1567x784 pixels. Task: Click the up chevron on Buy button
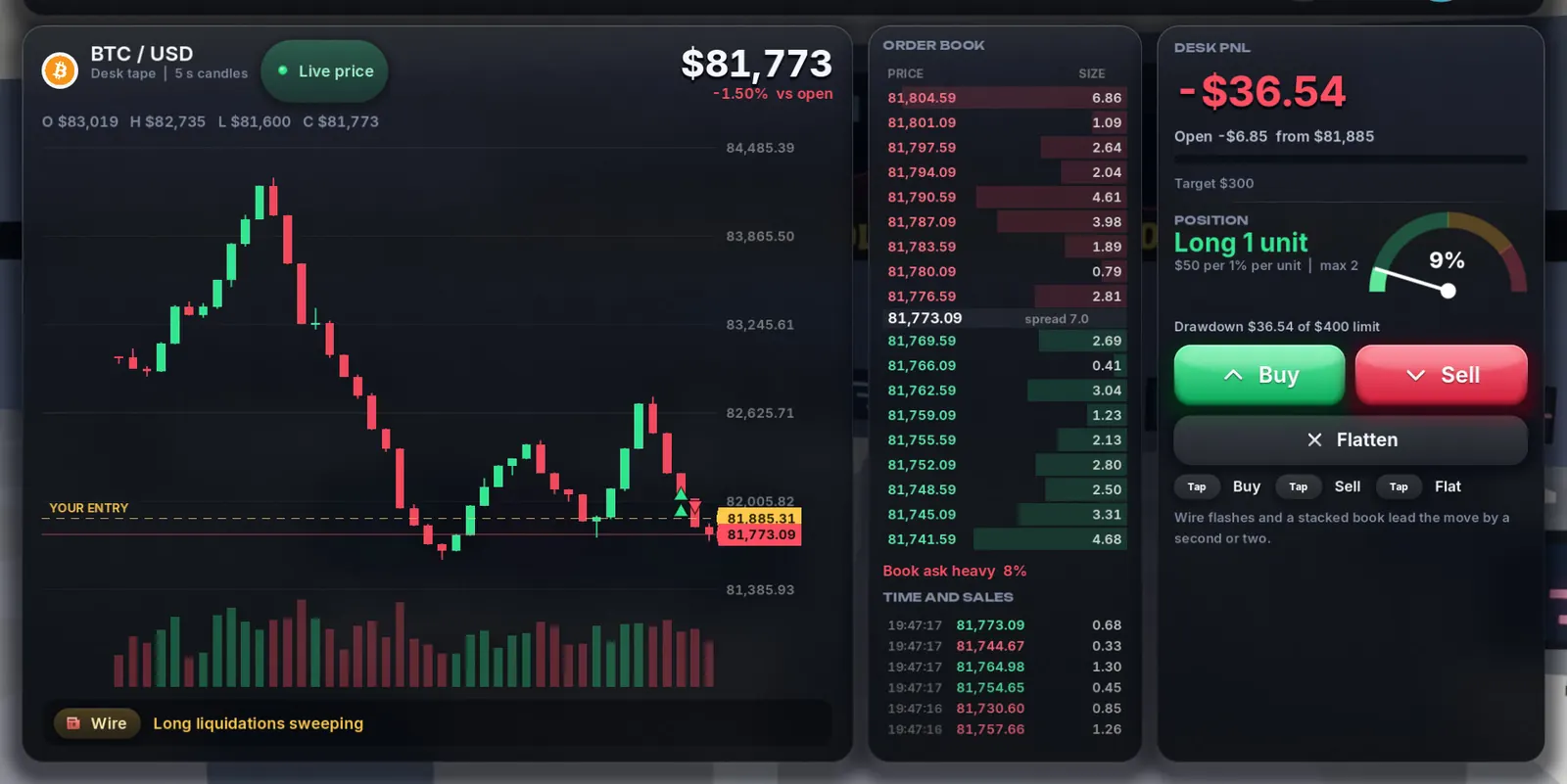(1233, 375)
